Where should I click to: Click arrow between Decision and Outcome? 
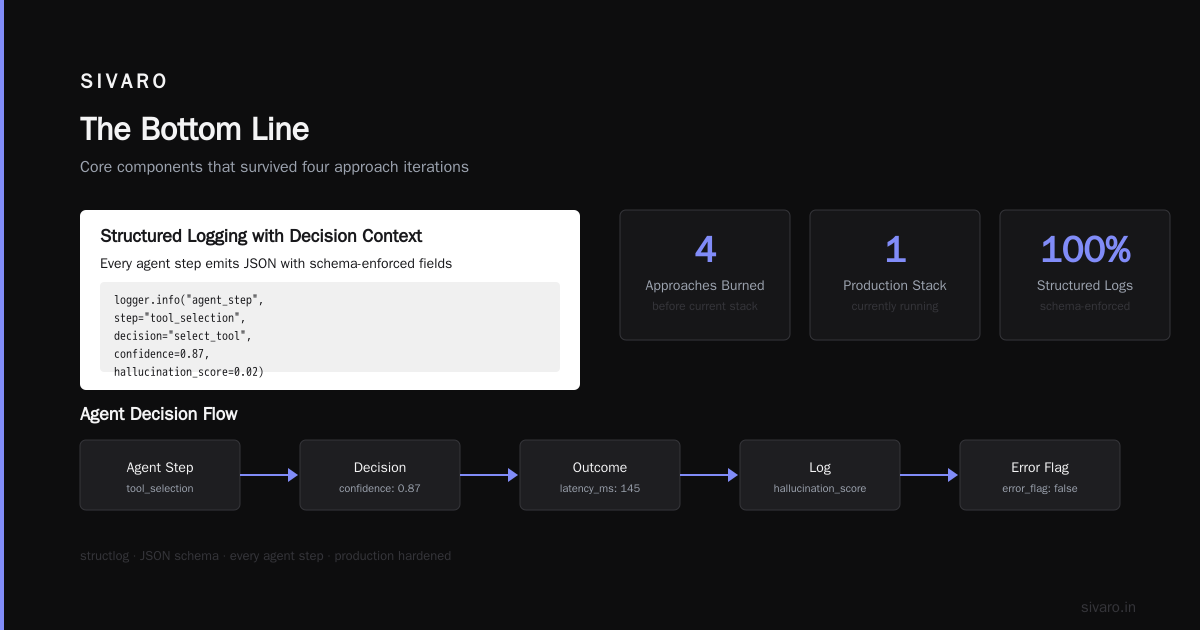(x=490, y=475)
